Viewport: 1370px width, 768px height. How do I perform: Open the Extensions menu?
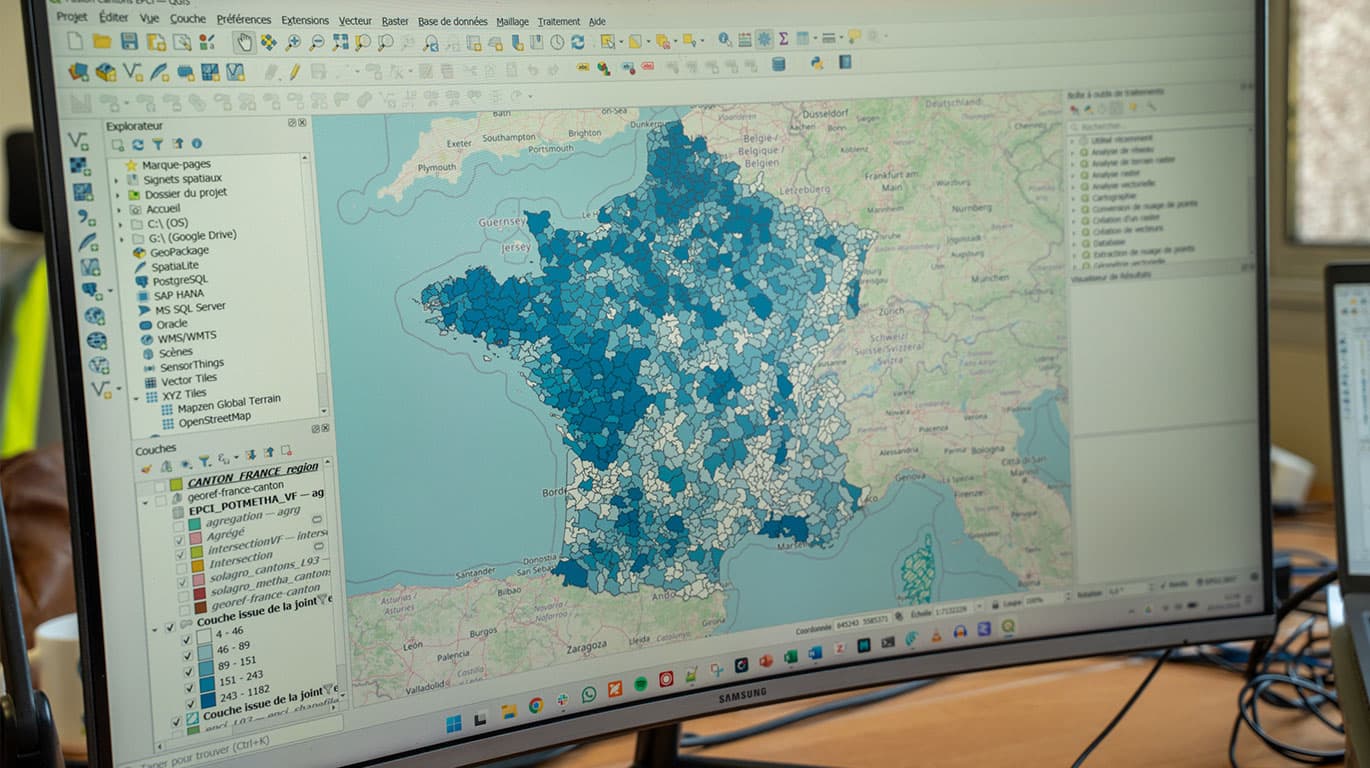click(x=305, y=20)
